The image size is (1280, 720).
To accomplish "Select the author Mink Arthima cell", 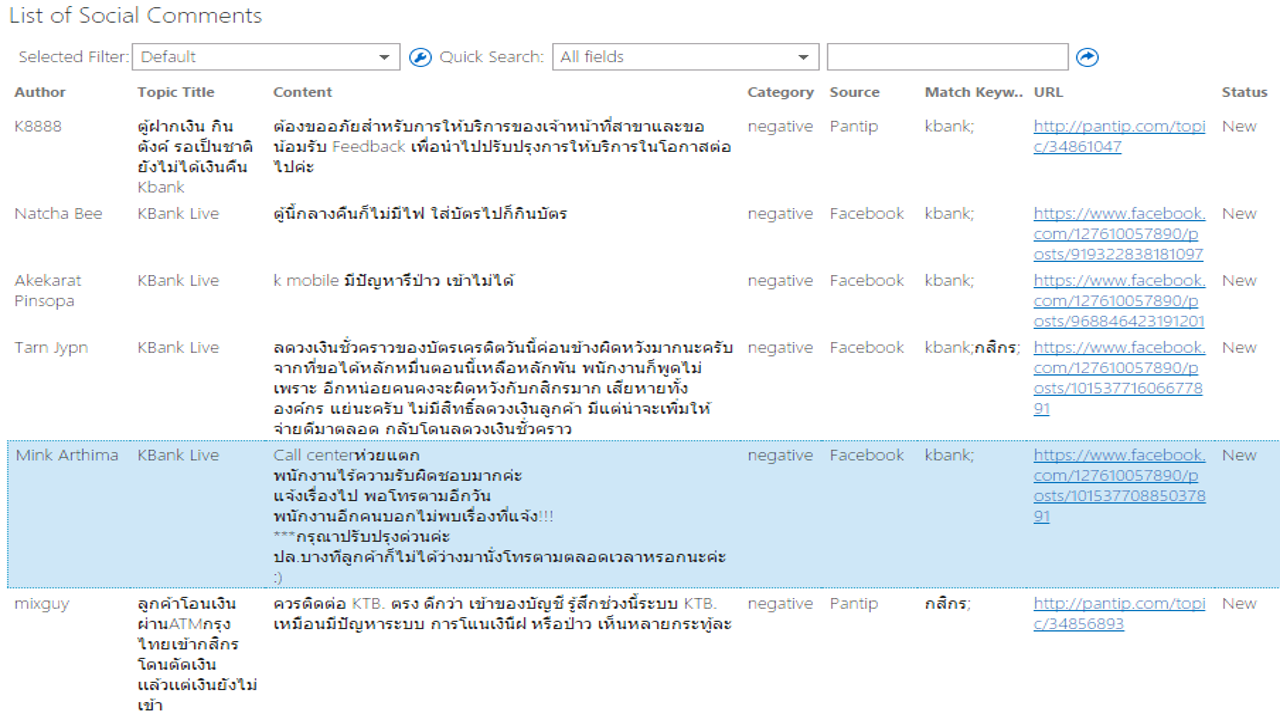I will point(66,455).
